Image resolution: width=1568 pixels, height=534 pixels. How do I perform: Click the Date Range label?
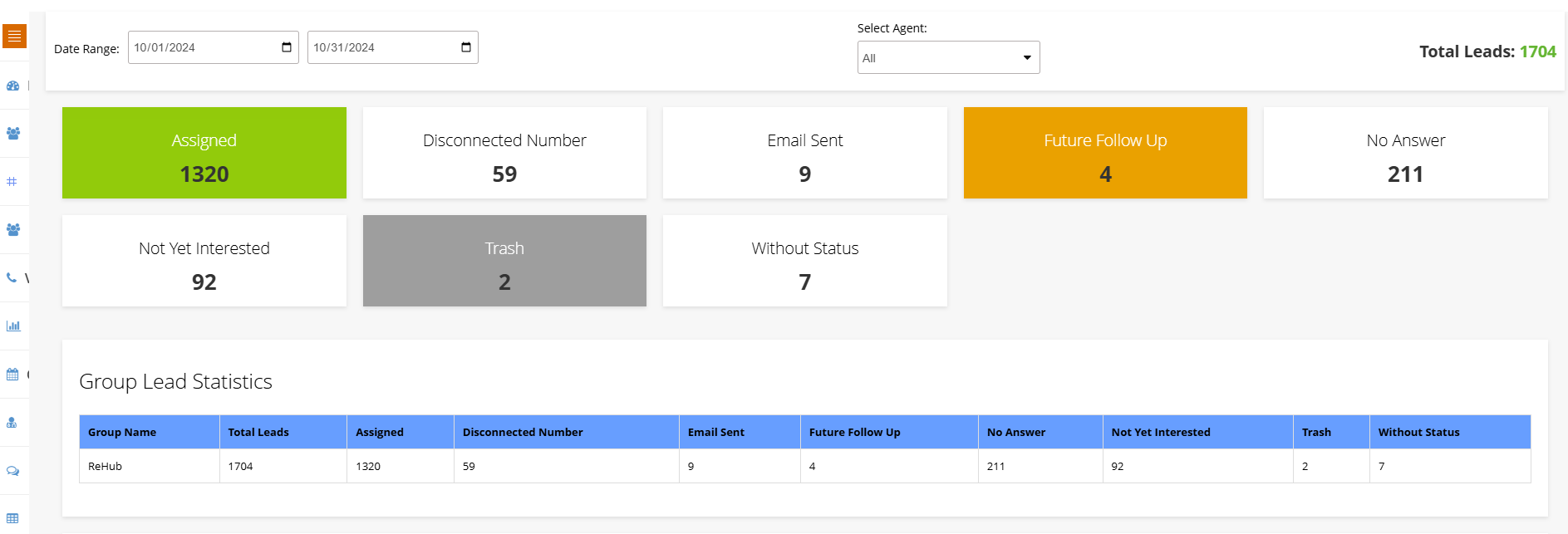86,49
